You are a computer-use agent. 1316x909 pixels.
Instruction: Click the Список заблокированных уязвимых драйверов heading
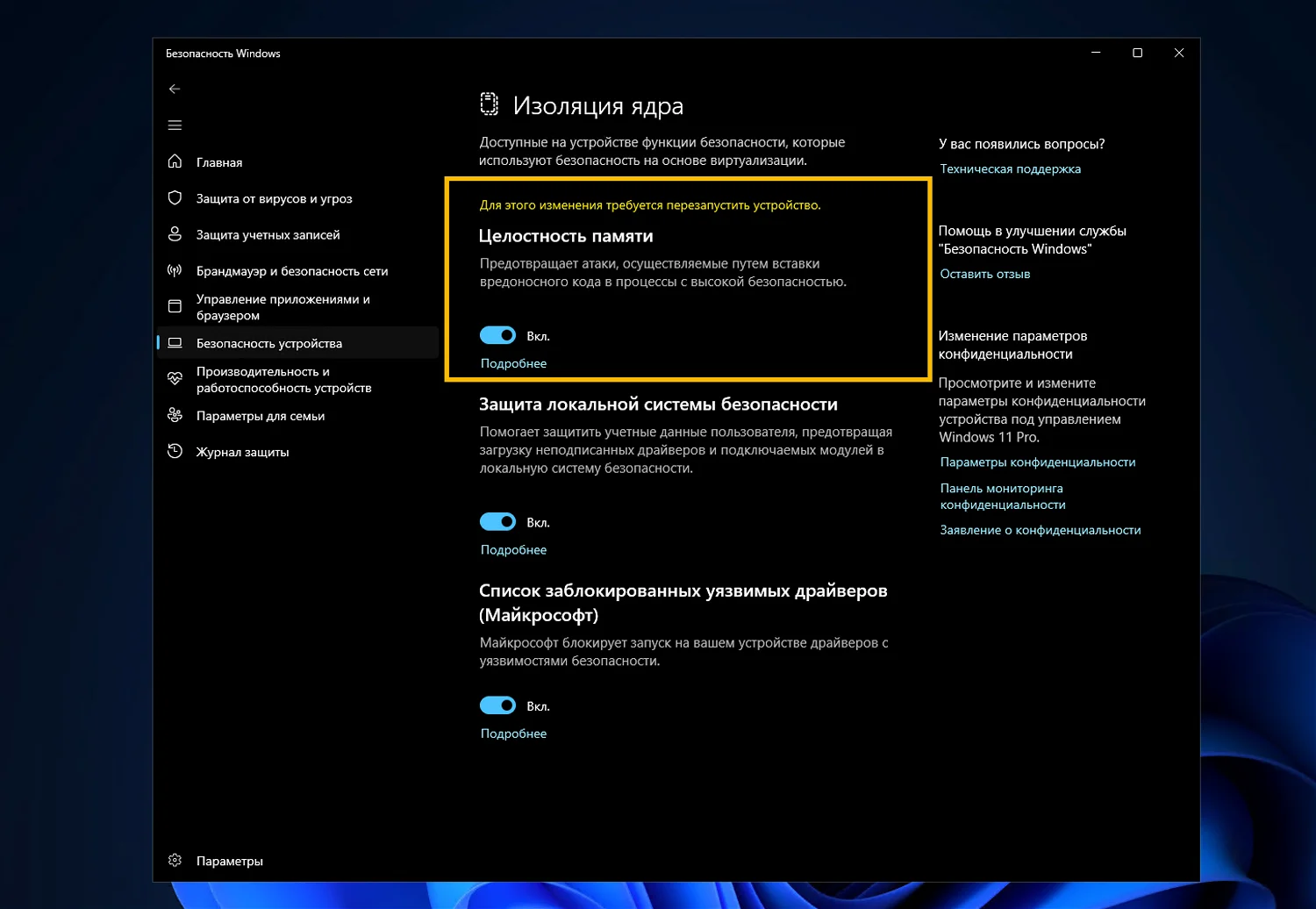[683, 602]
